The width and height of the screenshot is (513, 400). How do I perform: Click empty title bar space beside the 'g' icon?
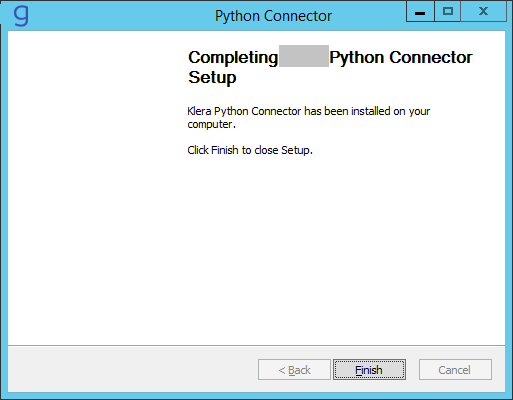(x=117, y=16)
